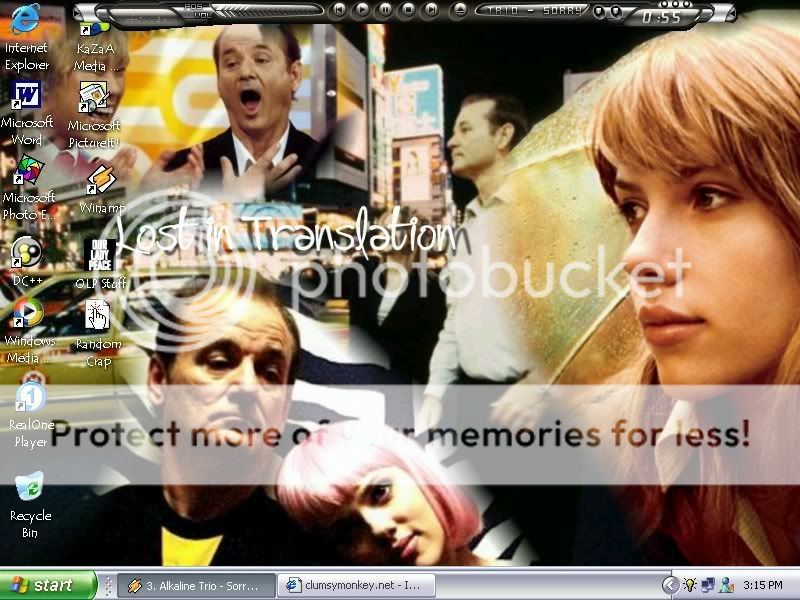
Task: Click the Winamp play button
Action: coord(362,9)
